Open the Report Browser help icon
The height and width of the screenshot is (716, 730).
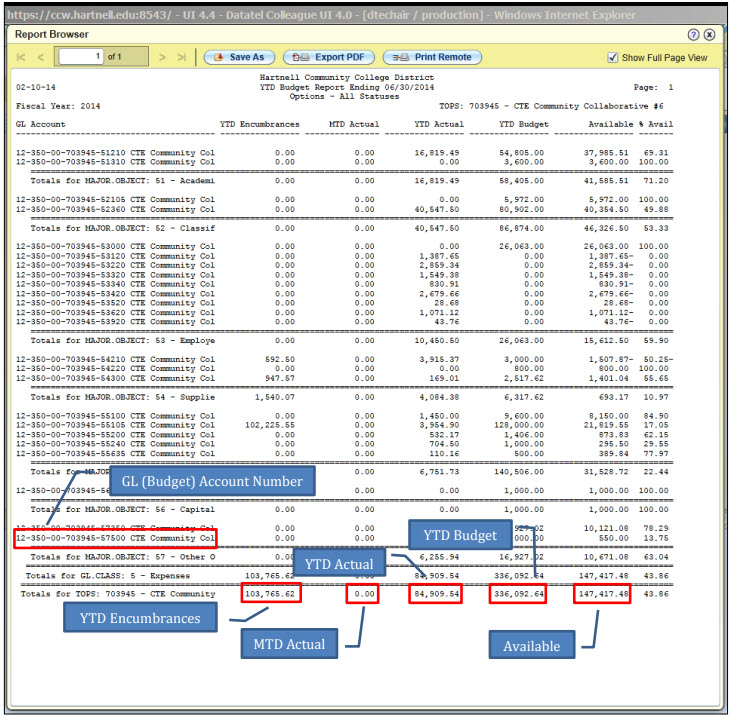[694, 33]
